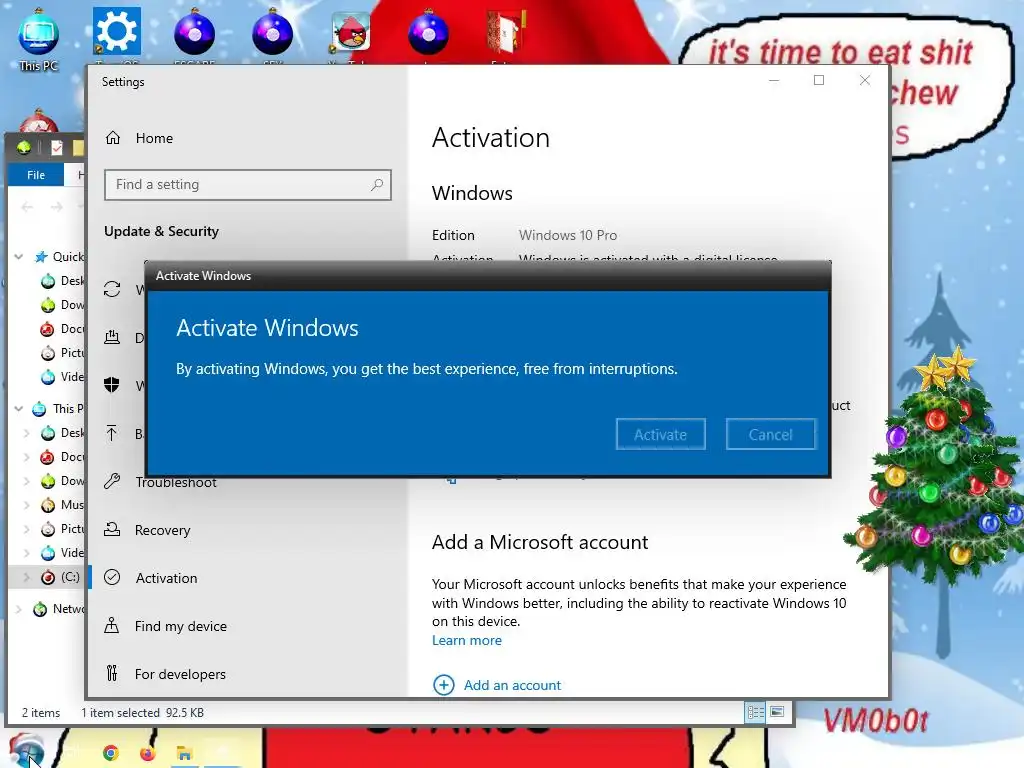Expand Documents under This PC in Explorer
The image size is (1024, 768).
[27, 457]
